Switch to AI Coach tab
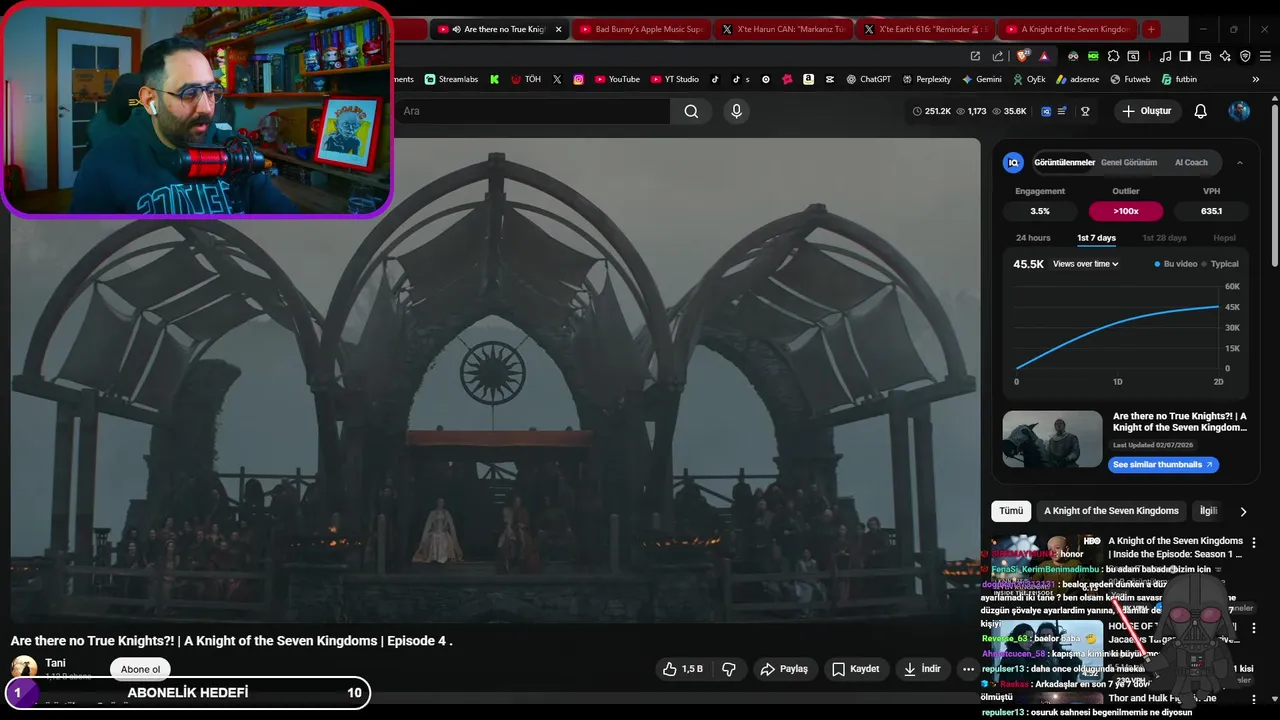The height and width of the screenshot is (720, 1280). tap(1191, 162)
